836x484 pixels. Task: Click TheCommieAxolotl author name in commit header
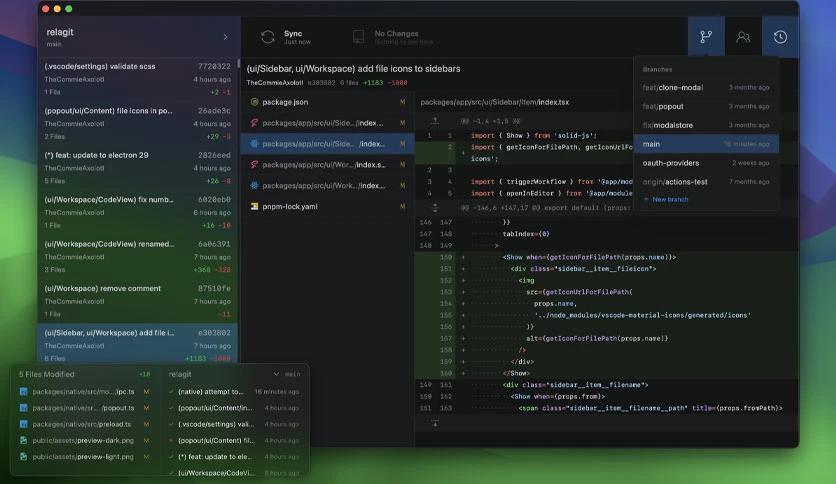[x=275, y=83]
